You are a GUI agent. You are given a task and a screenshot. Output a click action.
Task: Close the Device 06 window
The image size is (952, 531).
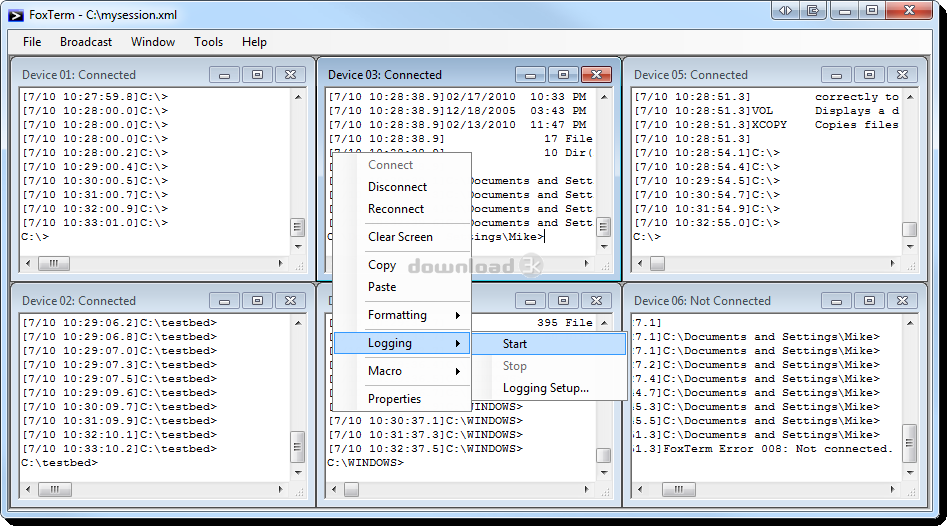pos(902,300)
